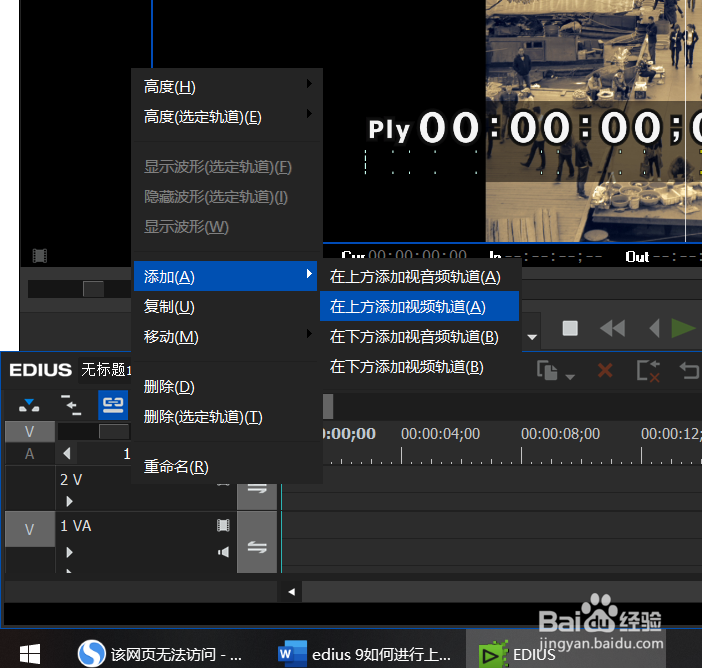The width and height of the screenshot is (702, 668).
Task: Switch to Sogou browser 该网页无法访问 taskbar item
Action: pyautogui.click(x=159, y=654)
